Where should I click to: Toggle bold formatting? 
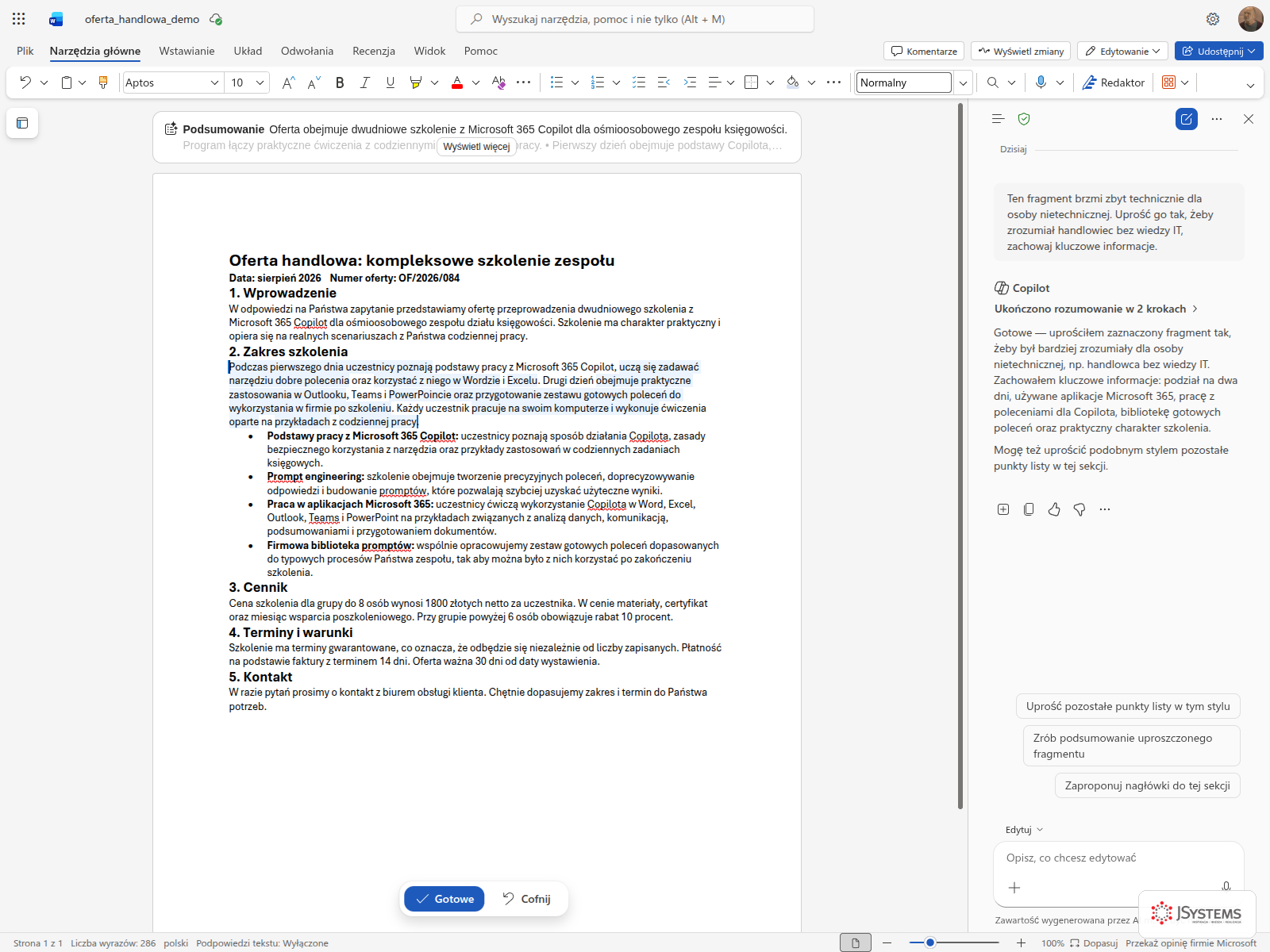pyautogui.click(x=340, y=83)
